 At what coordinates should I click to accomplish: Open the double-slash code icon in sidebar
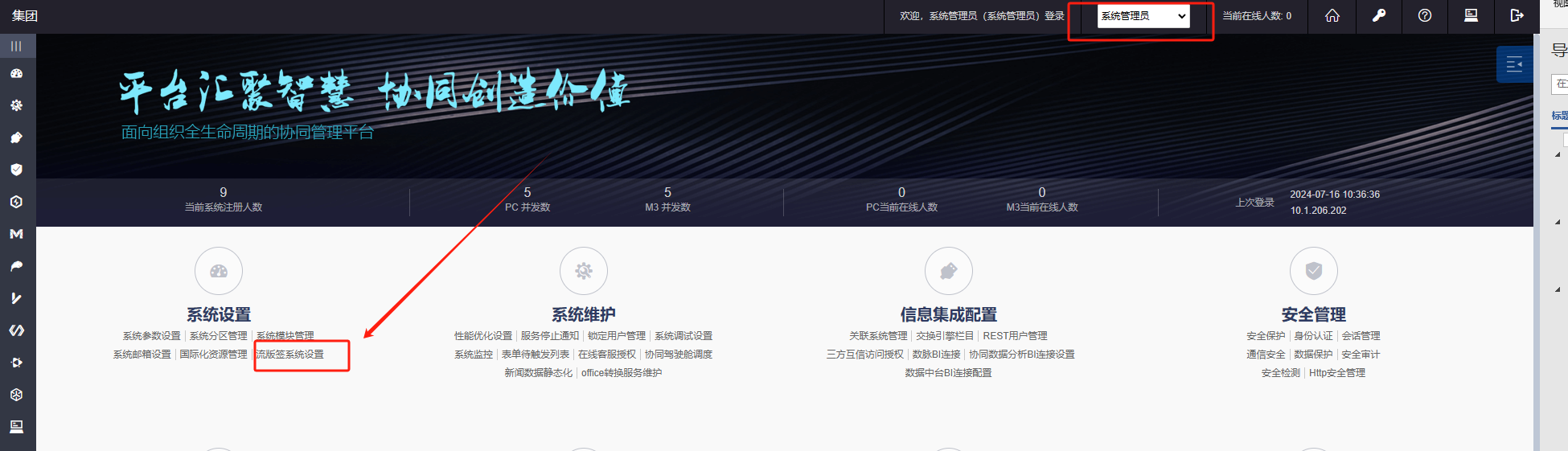[x=16, y=330]
